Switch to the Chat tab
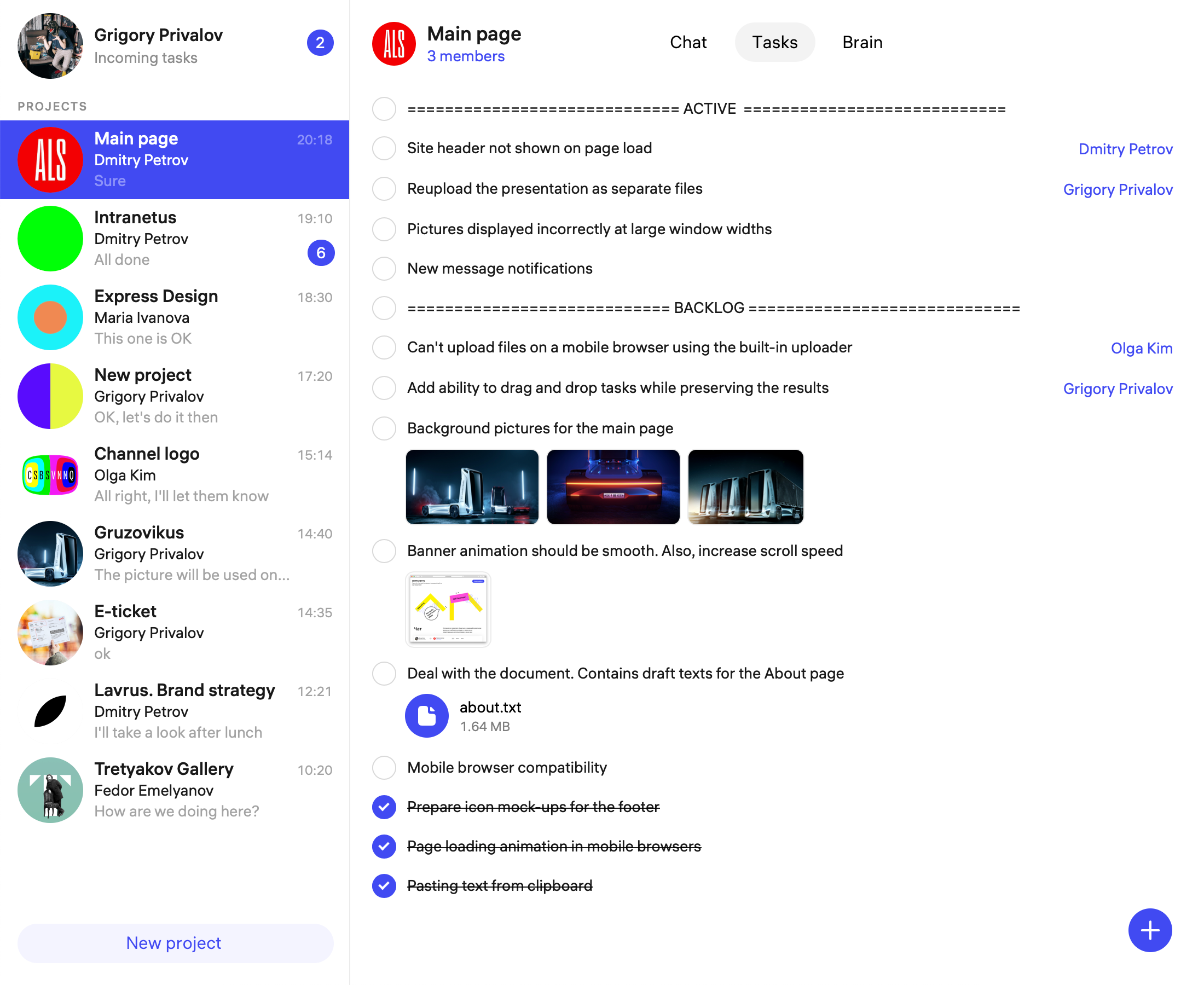Screen dimensions: 1204x985 pyautogui.click(x=688, y=43)
